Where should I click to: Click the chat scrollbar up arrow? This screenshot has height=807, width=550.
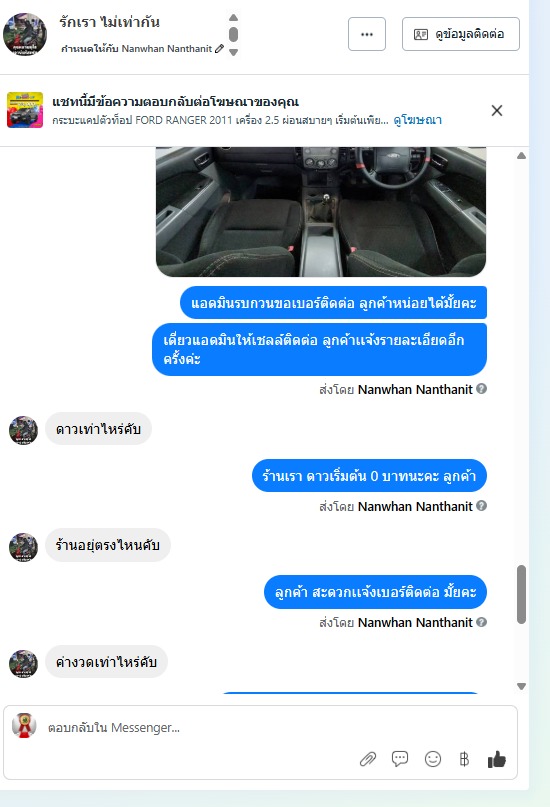521,155
